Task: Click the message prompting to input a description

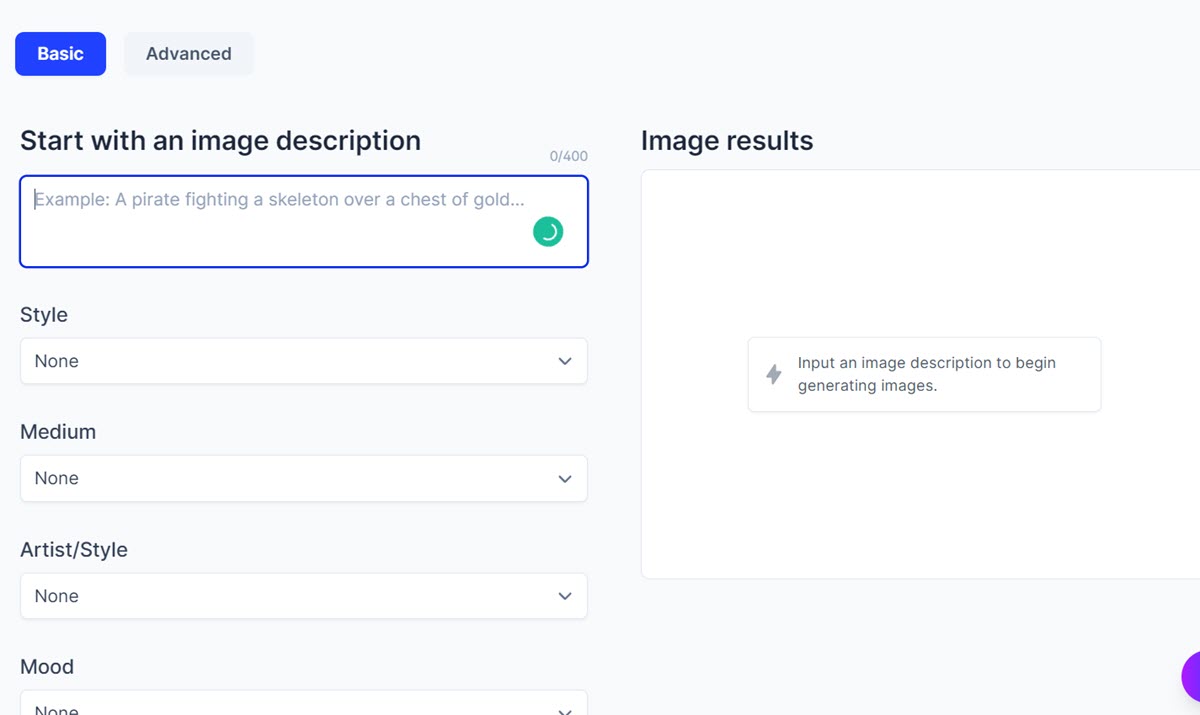Action: (926, 374)
